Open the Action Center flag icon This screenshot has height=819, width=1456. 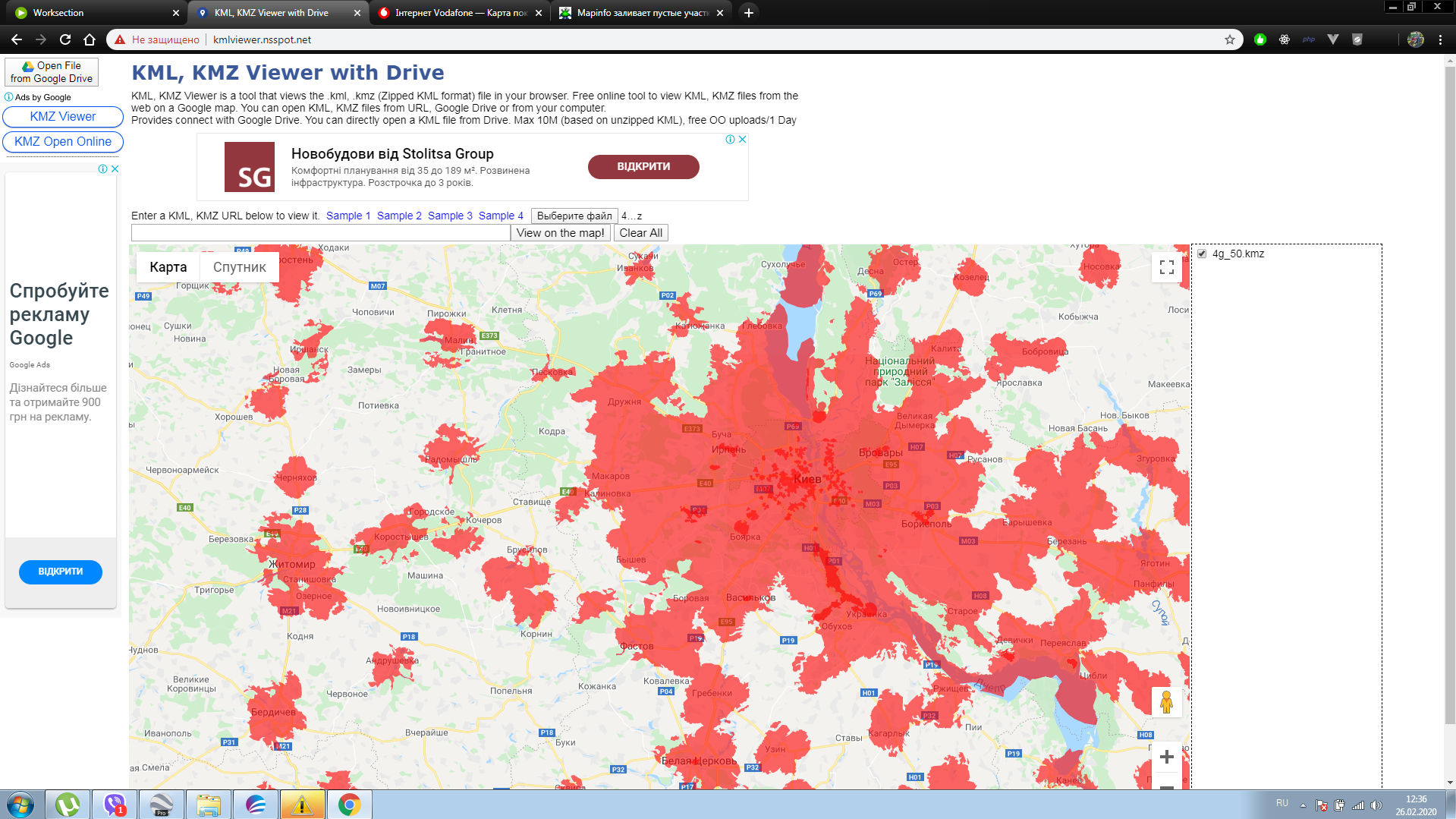(1322, 805)
